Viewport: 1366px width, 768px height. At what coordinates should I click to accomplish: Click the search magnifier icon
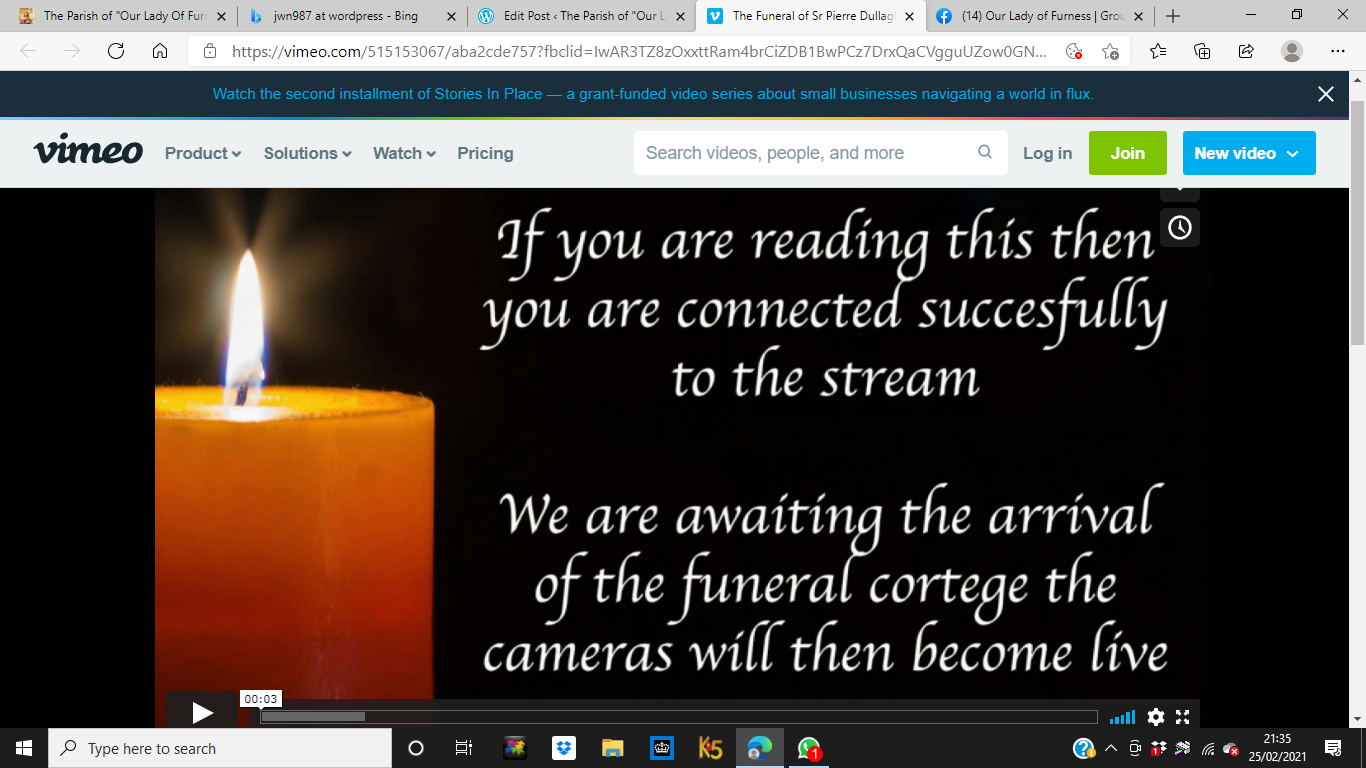985,152
